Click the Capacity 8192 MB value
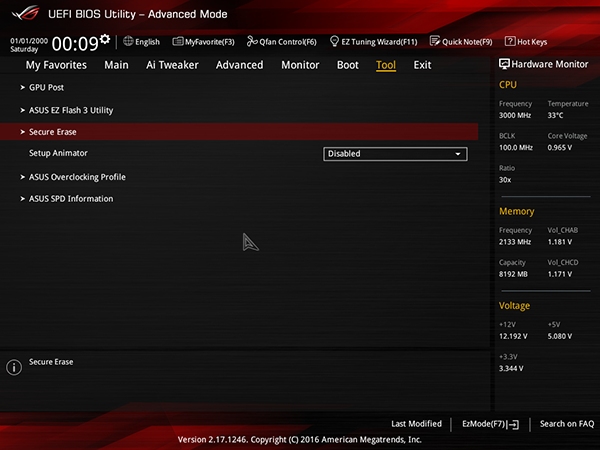 tap(513, 274)
